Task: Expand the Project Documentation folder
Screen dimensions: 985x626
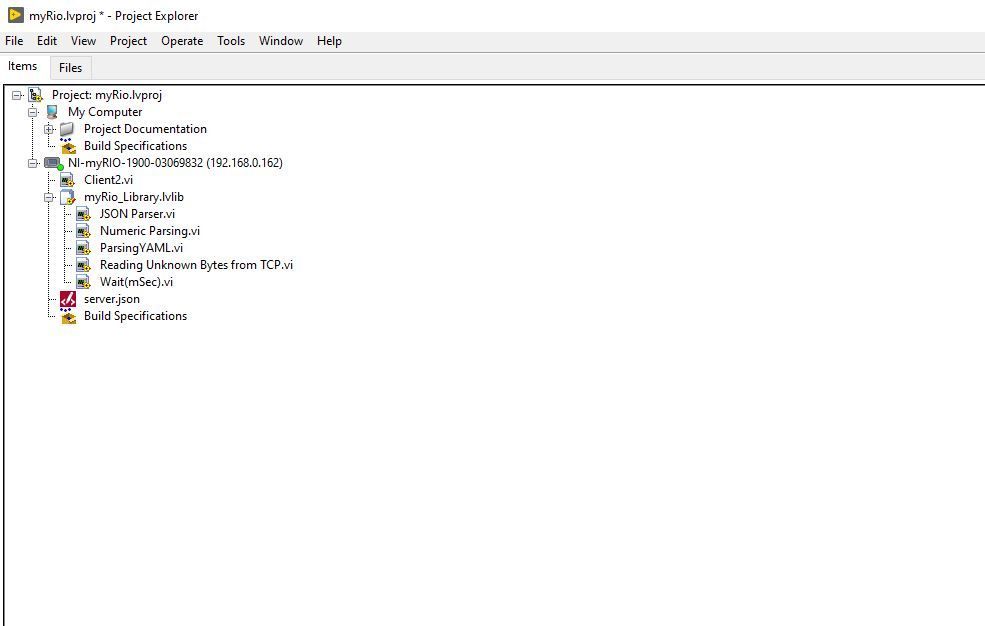Action: 49,129
